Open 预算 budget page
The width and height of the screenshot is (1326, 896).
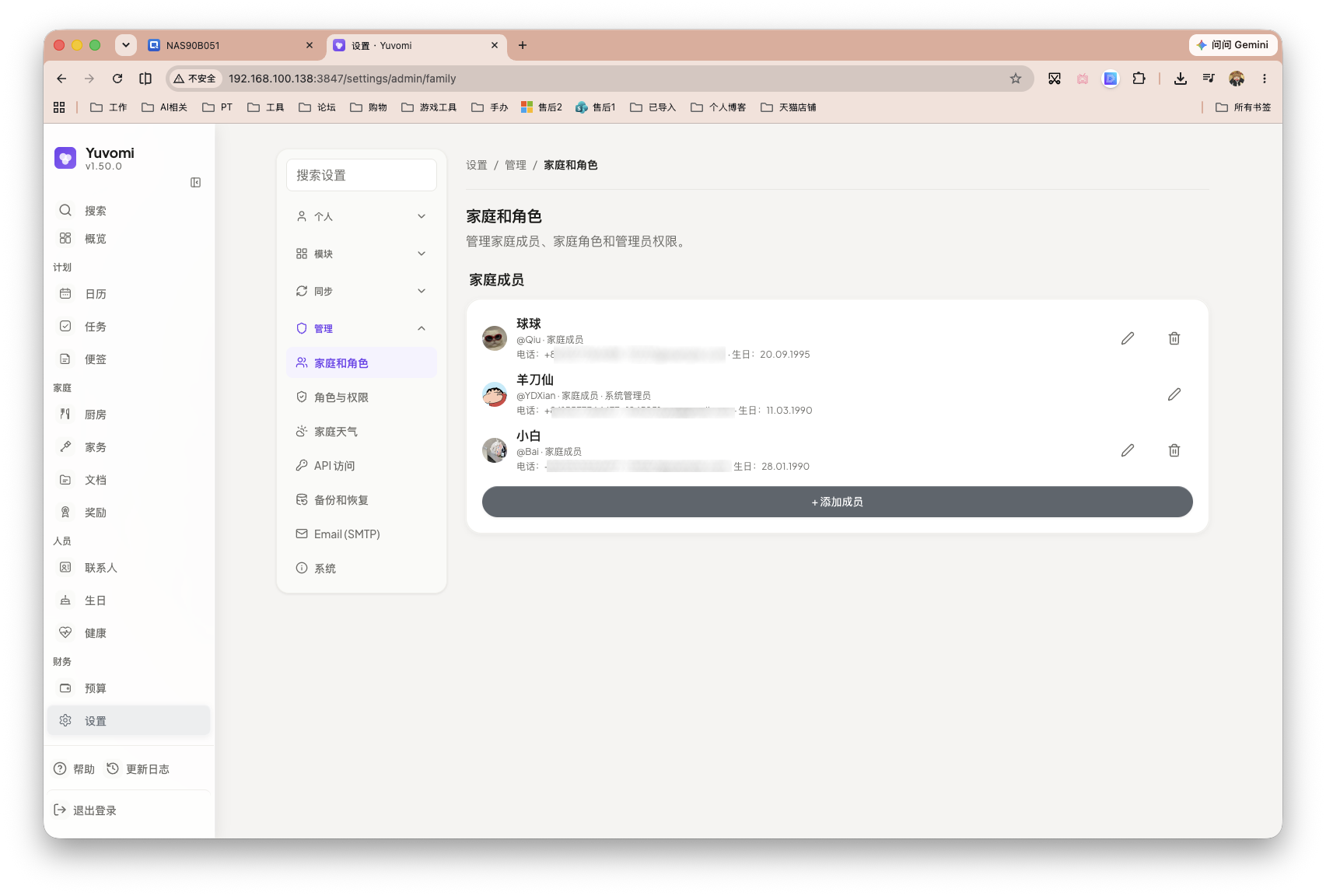129,688
